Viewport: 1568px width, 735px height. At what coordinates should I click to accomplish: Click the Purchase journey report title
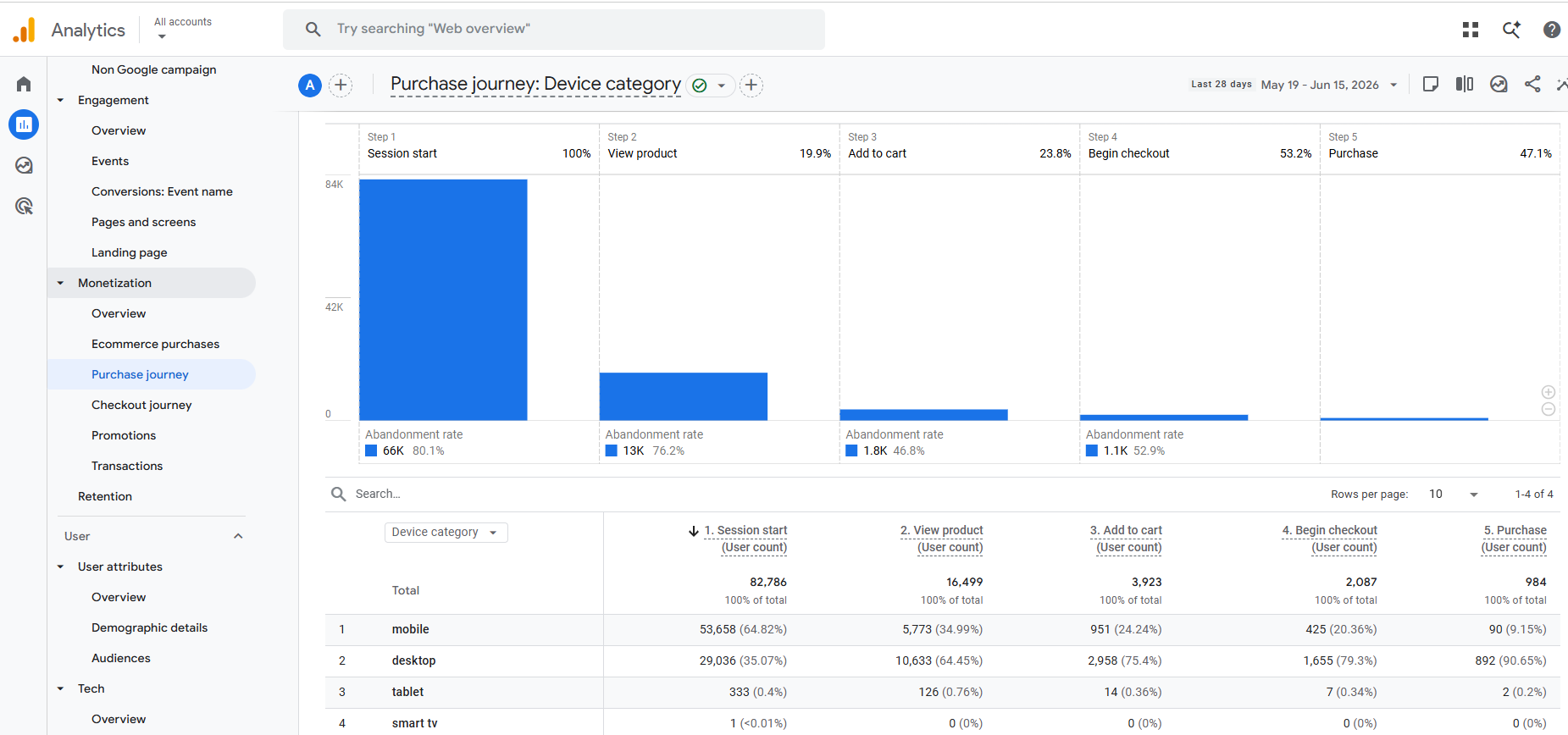[x=535, y=84]
